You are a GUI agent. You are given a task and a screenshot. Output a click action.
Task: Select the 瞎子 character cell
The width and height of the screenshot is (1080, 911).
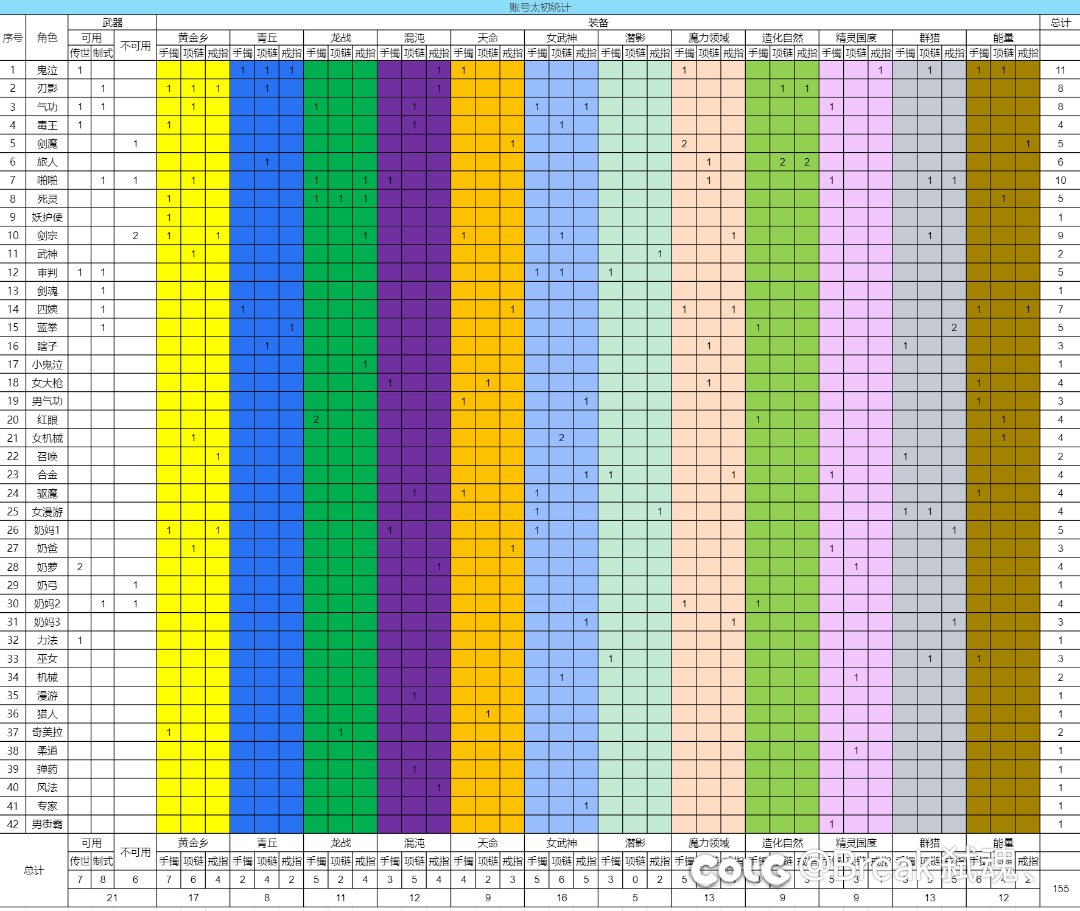coord(47,346)
